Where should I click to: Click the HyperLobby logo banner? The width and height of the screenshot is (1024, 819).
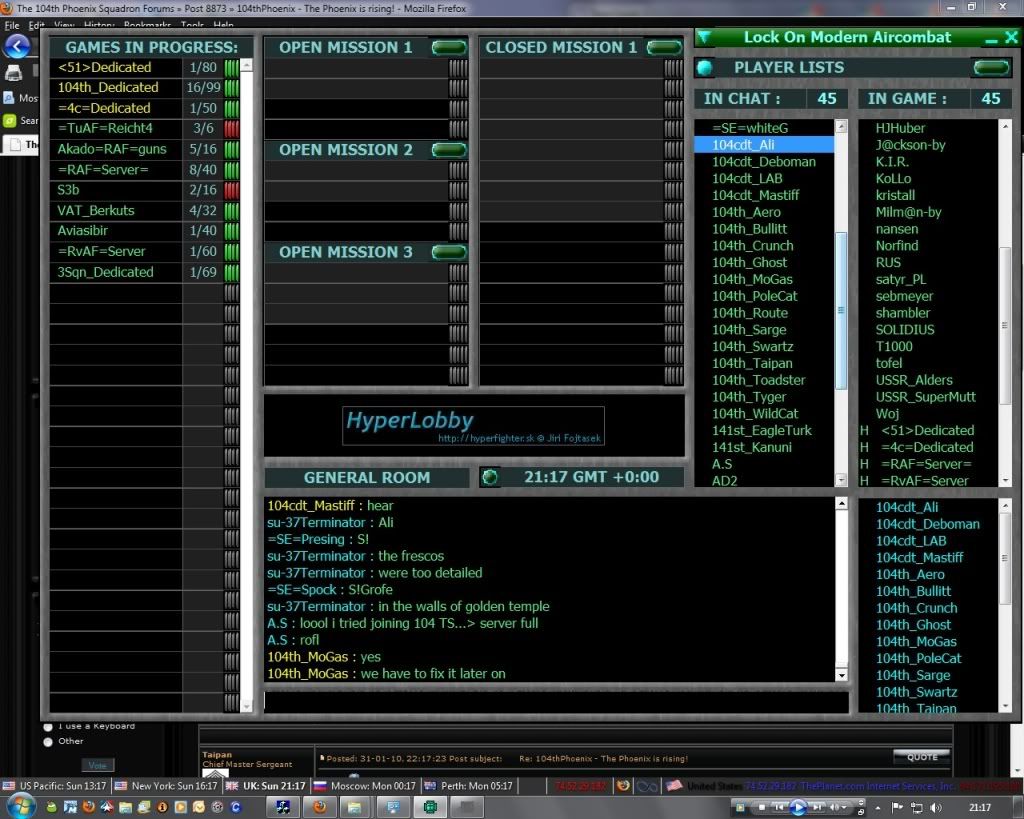(x=474, y=424)
